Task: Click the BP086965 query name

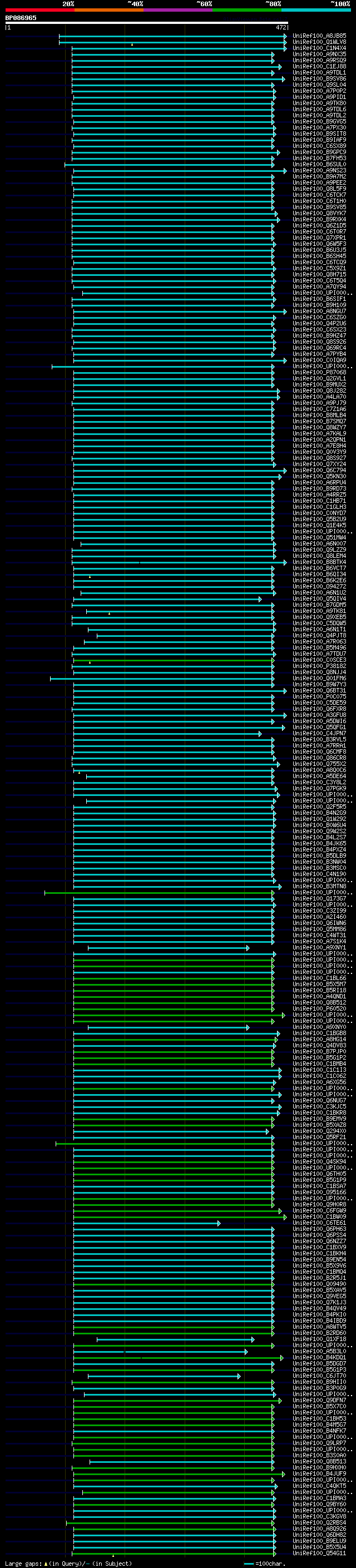Action: pyautogui.click(x=21, y=18)
